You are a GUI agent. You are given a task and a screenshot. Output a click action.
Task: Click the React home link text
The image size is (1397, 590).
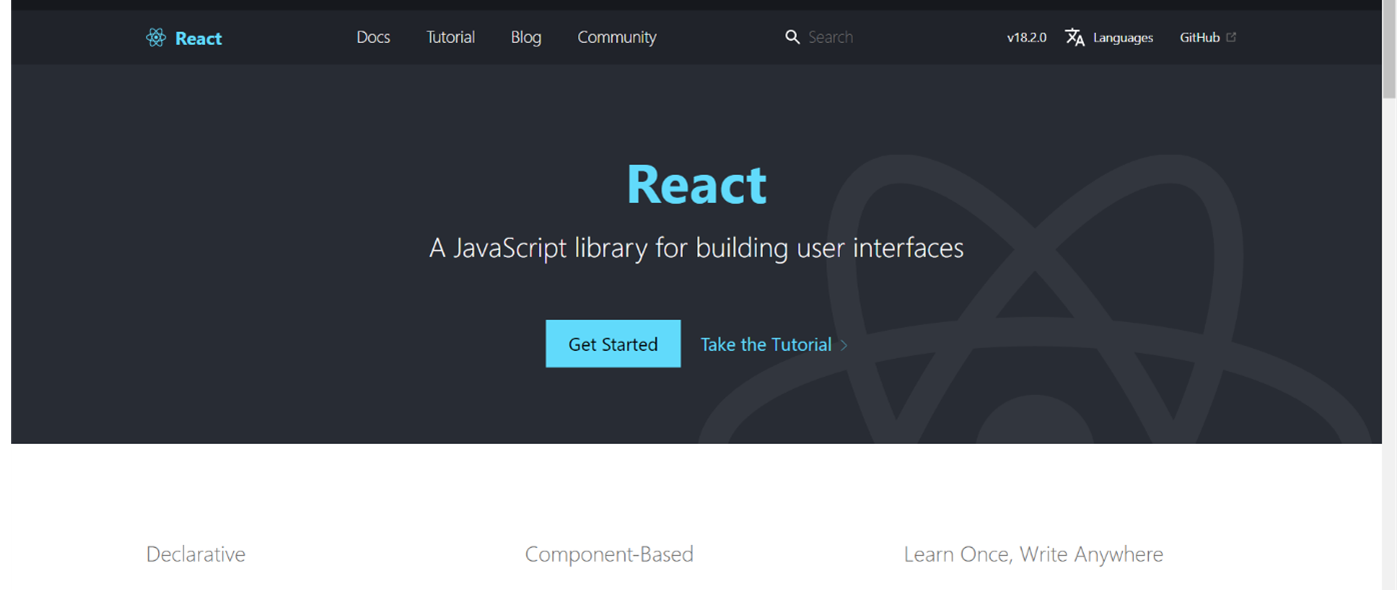198,38
